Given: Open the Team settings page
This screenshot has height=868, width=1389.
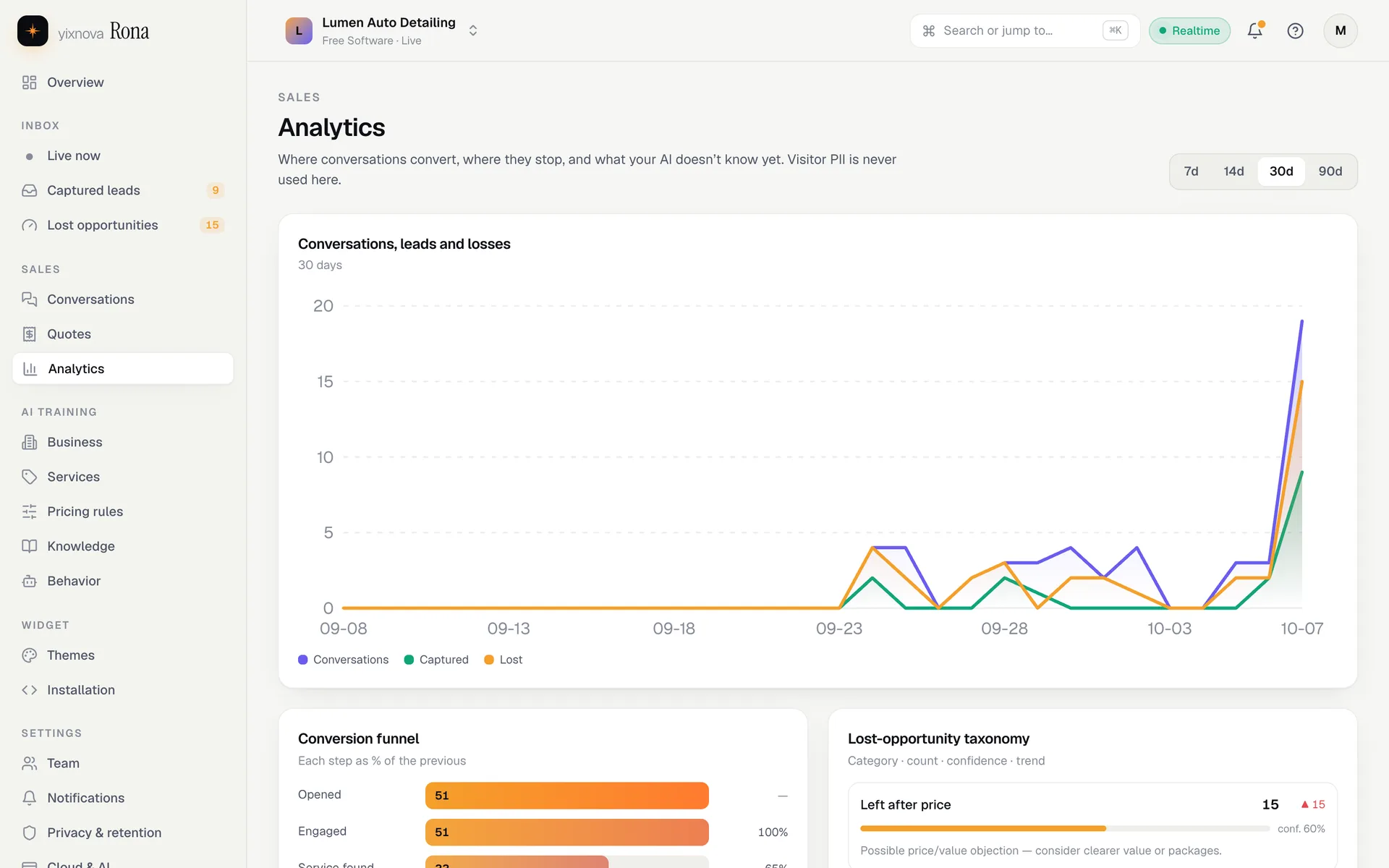Looking at the screenshot, I should [x=123, y=763].
